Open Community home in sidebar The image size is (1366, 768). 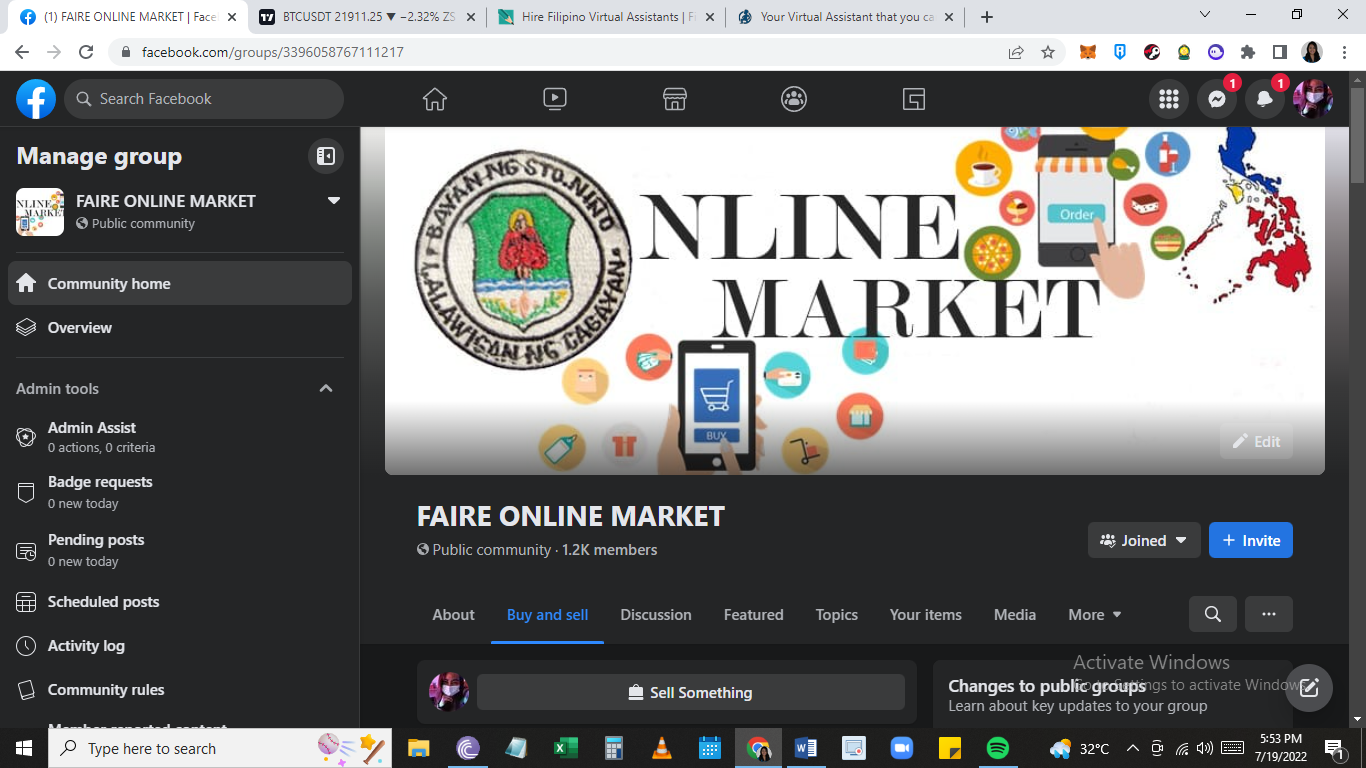[x=180, y=283]
